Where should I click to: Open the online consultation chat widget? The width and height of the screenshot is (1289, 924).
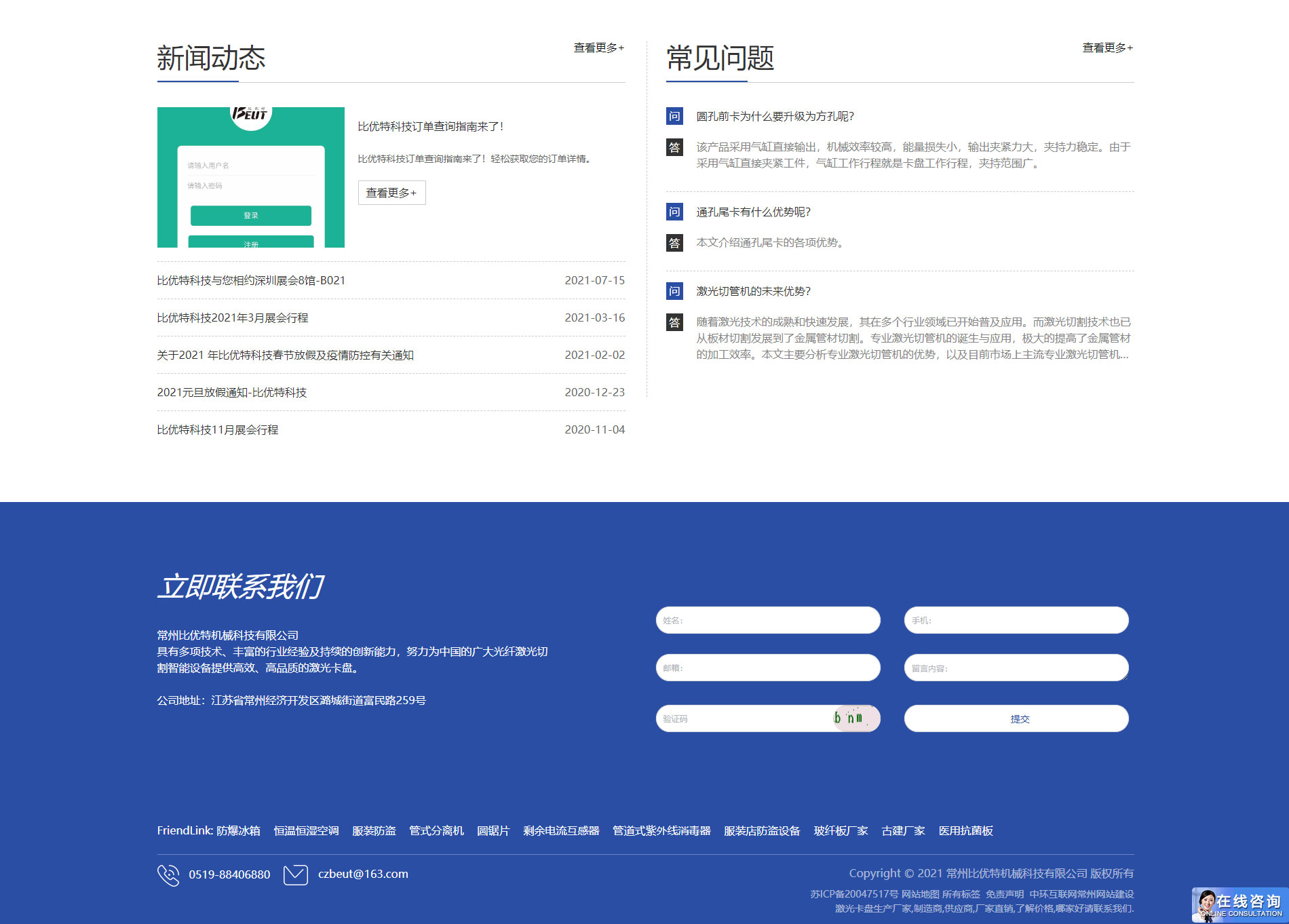[x=1239, y=905]
